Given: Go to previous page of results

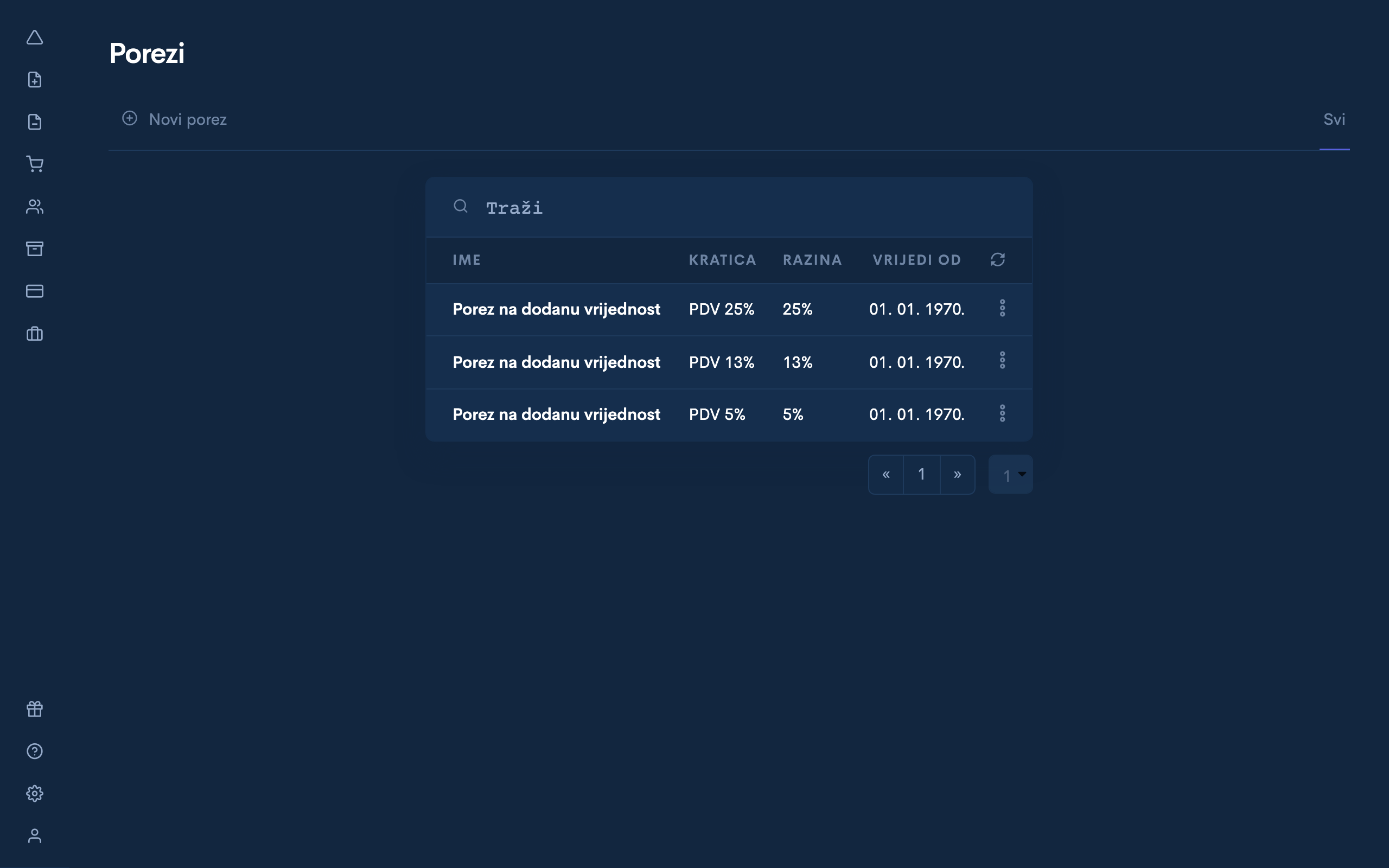Looking at the screenshot, I should click(885, 475).
